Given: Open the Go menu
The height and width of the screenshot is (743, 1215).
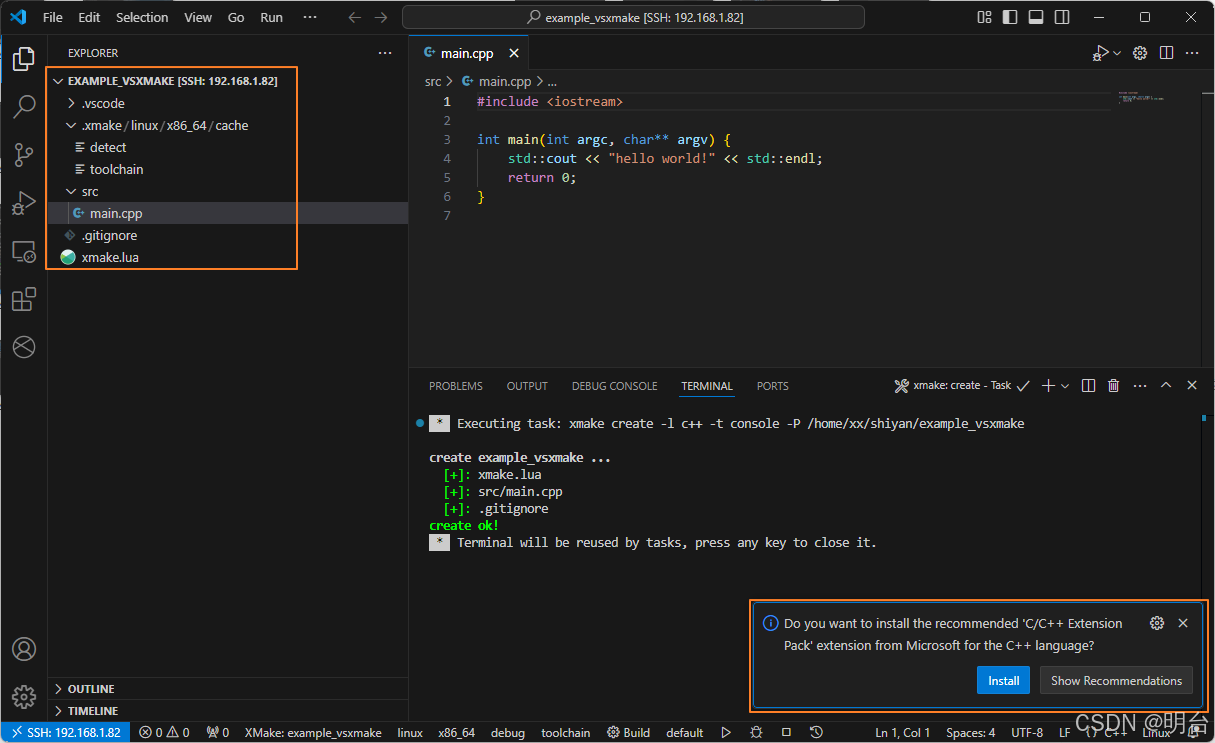Looking at the screenshot, I should tap(236, 17).
